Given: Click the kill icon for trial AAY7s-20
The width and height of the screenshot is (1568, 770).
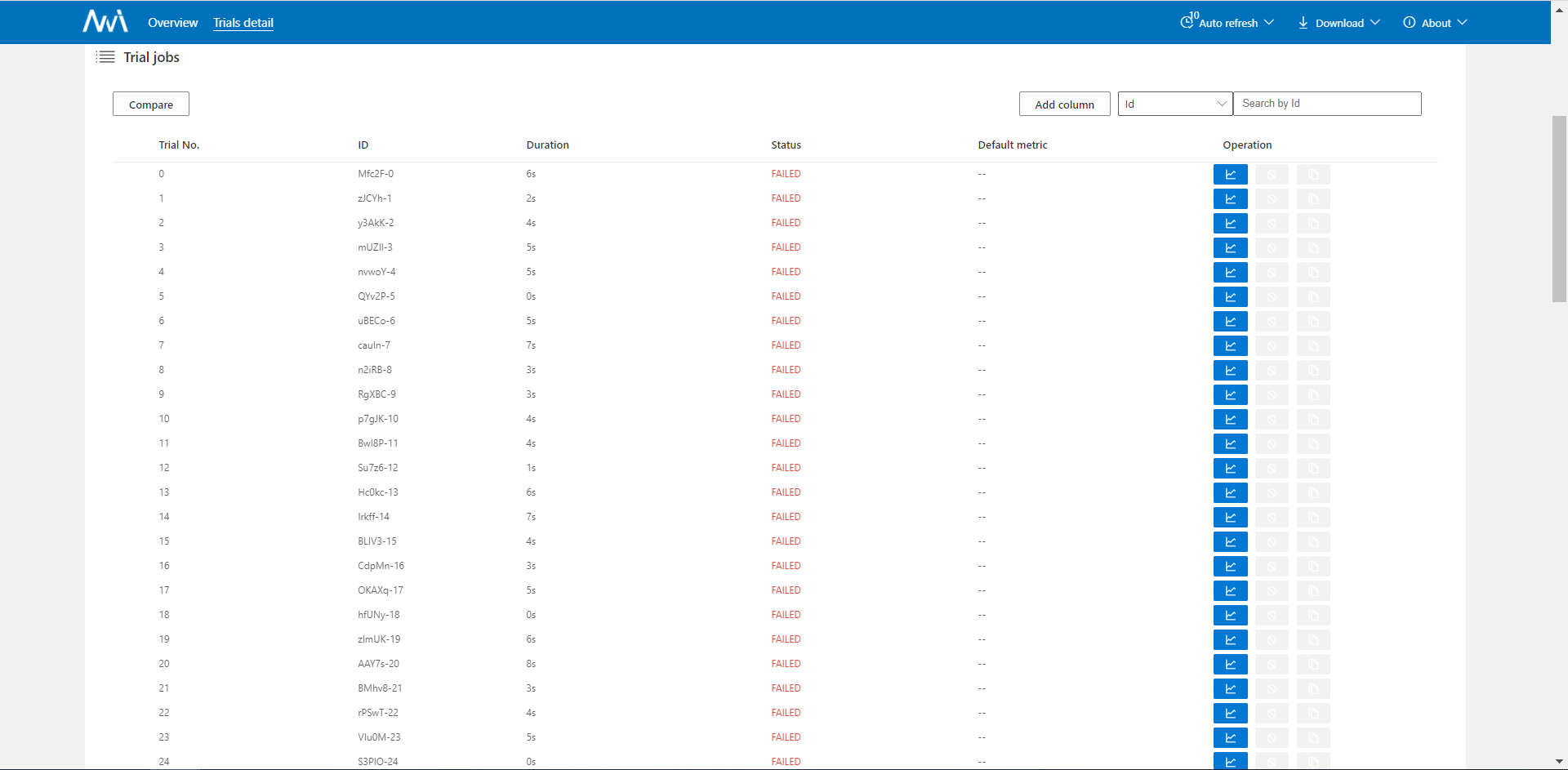Looking at the screenshot, I should [1272, 664].
